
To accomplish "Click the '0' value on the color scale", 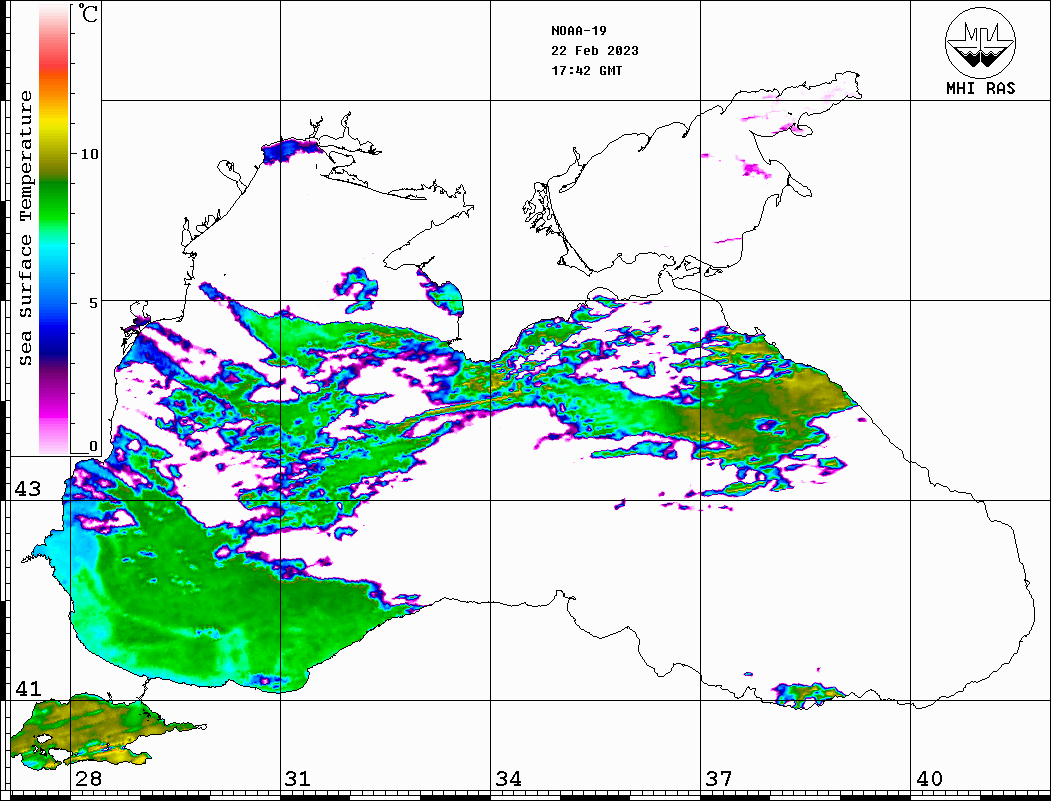I will [93, 446].
